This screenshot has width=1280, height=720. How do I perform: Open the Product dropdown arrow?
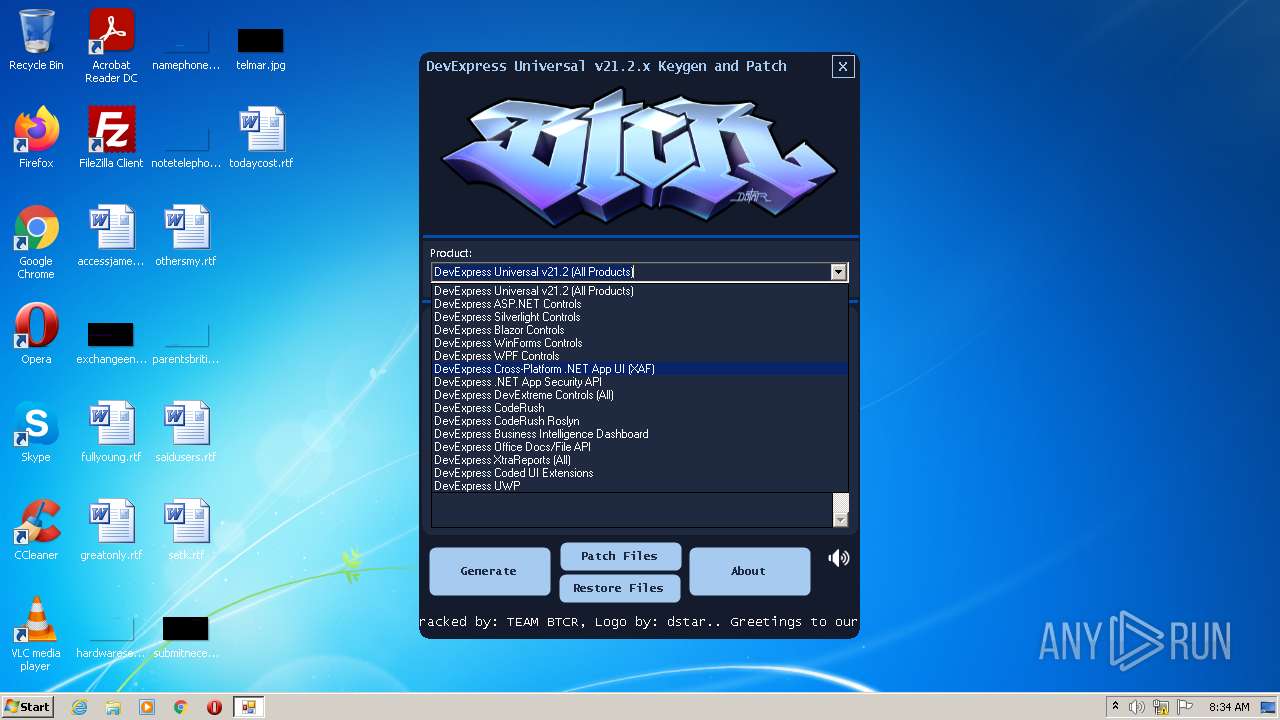point(839,272)
